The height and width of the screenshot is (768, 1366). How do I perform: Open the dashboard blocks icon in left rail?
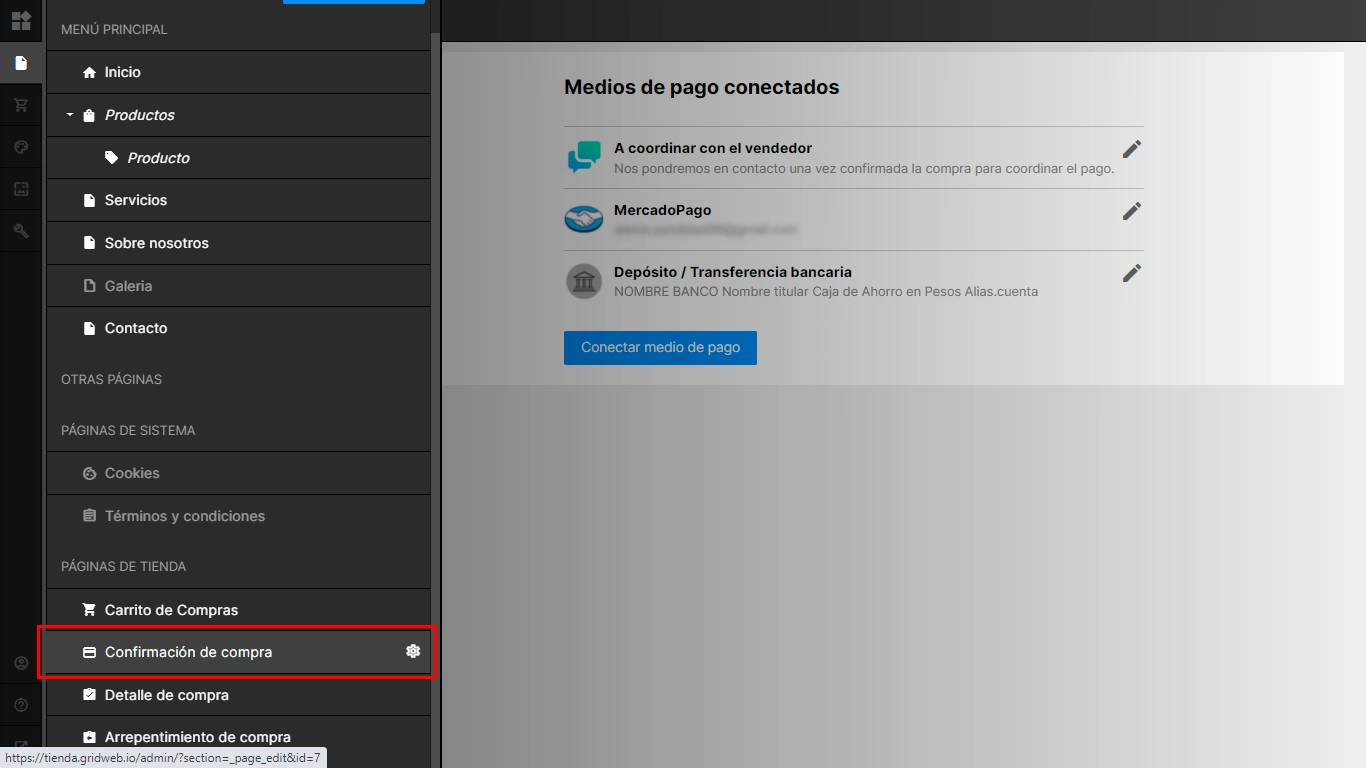[x=21, y=21]
